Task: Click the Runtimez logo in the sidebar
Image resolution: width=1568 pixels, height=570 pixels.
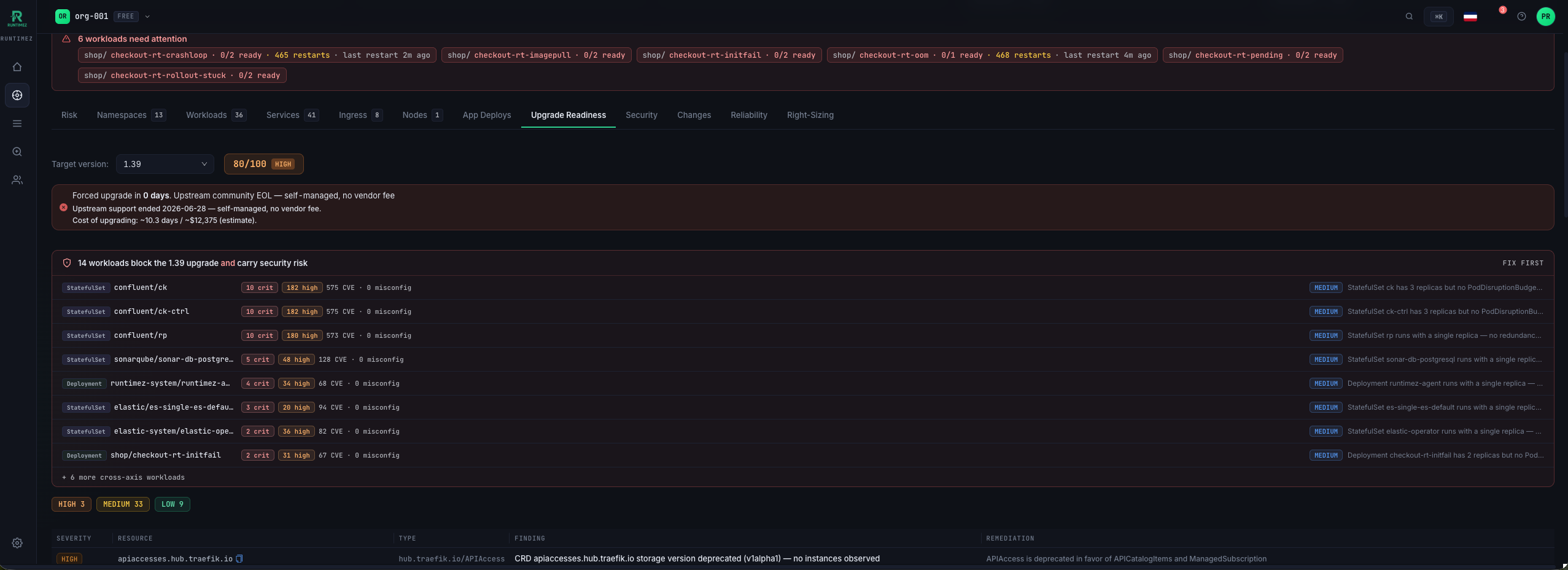Action: (x=17, y=18)
